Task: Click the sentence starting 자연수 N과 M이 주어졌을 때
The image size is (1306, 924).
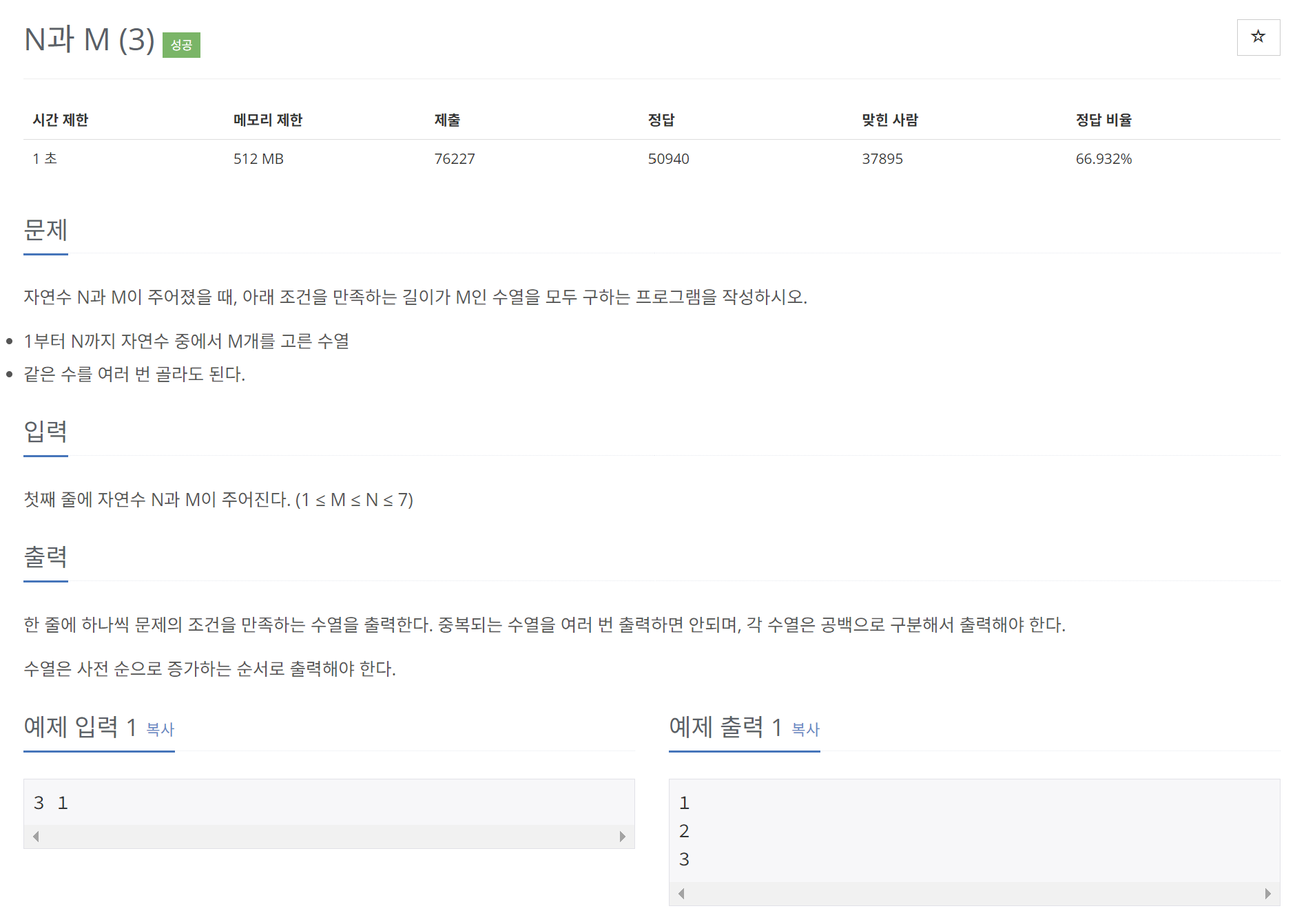Action: 415,297
